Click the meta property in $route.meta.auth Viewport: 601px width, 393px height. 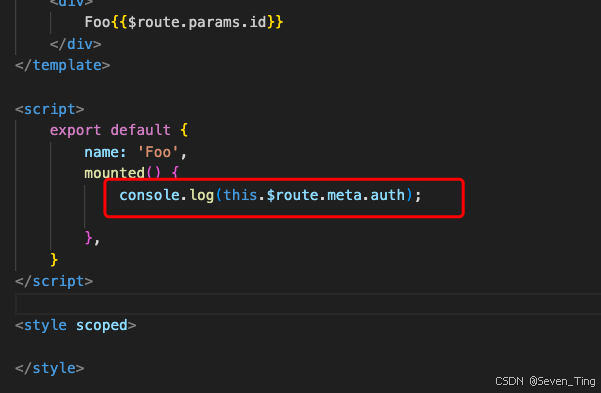[x=344, y=195]
